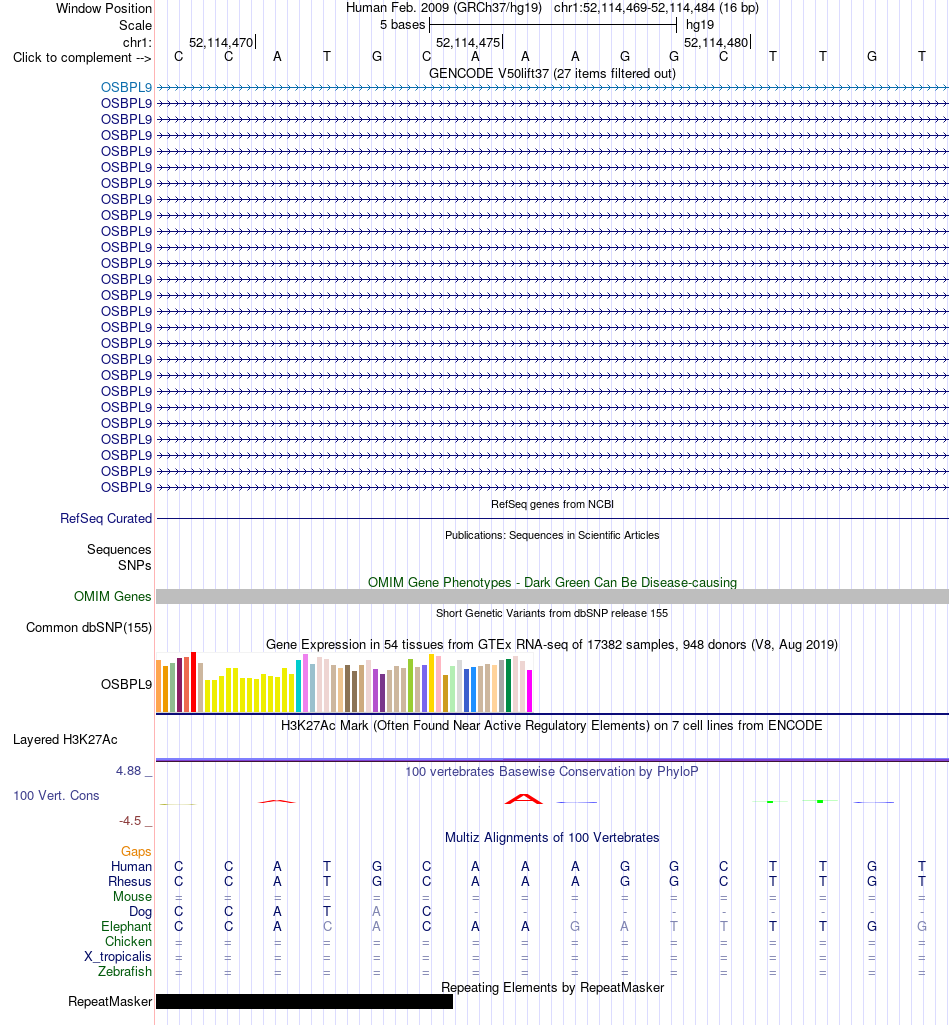
Task: Click the dark green GTEx expression bar
Action: coord(508,685)
